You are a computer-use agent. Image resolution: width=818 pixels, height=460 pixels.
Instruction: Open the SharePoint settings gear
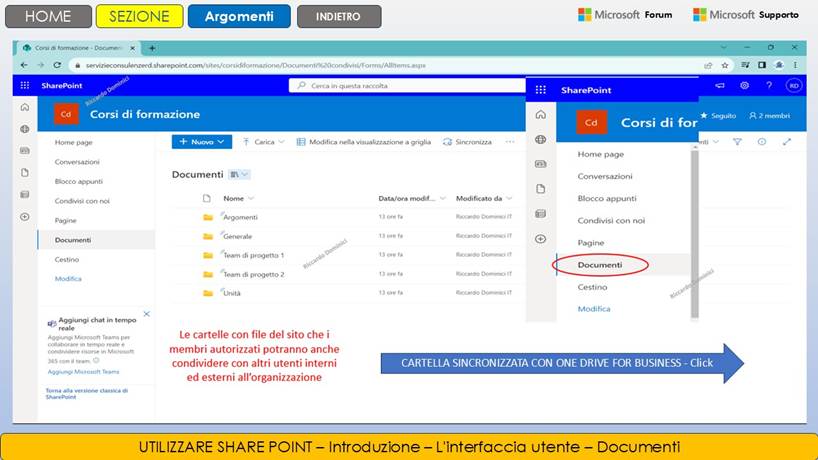[x=744, y=85]
